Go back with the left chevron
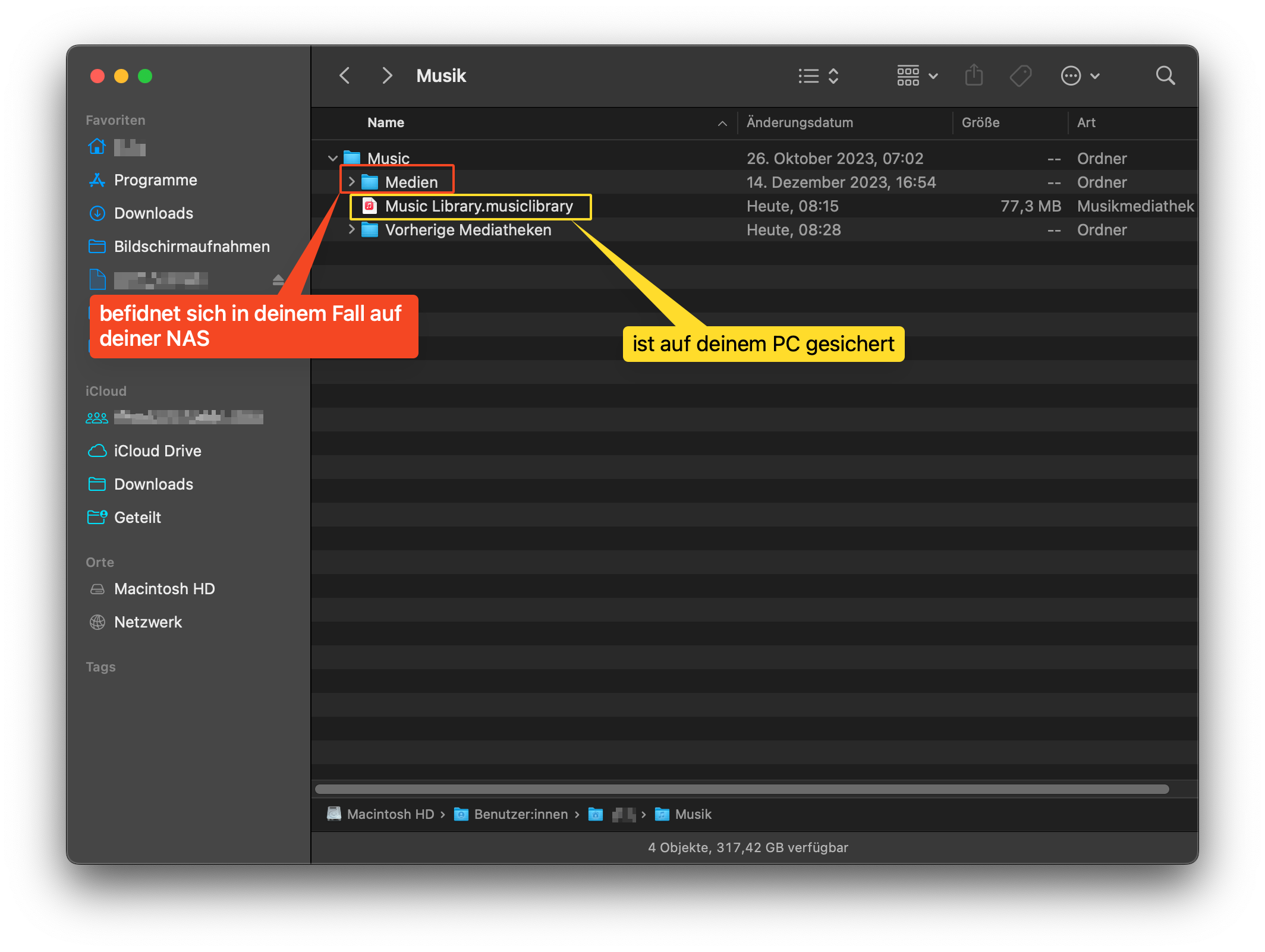 pyautogui.click(x=344, y=75)
